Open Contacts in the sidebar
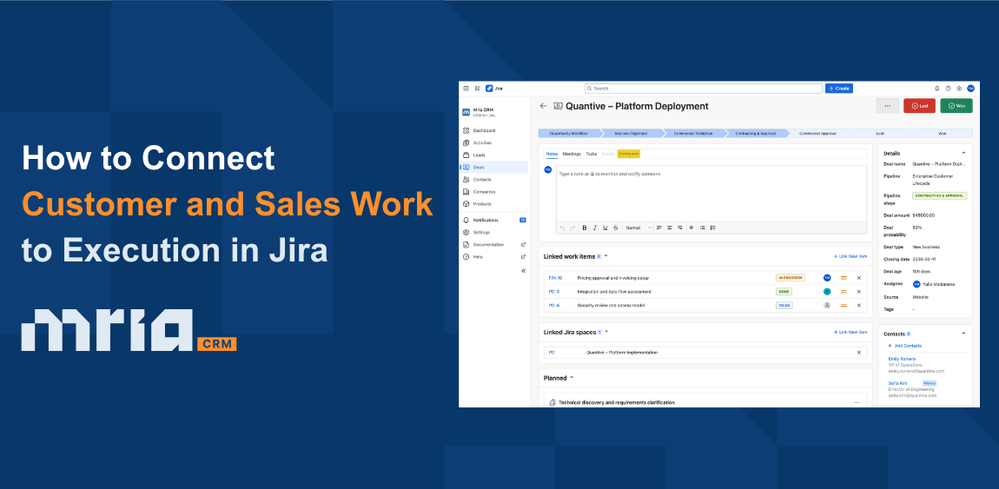 coord(494,180)
